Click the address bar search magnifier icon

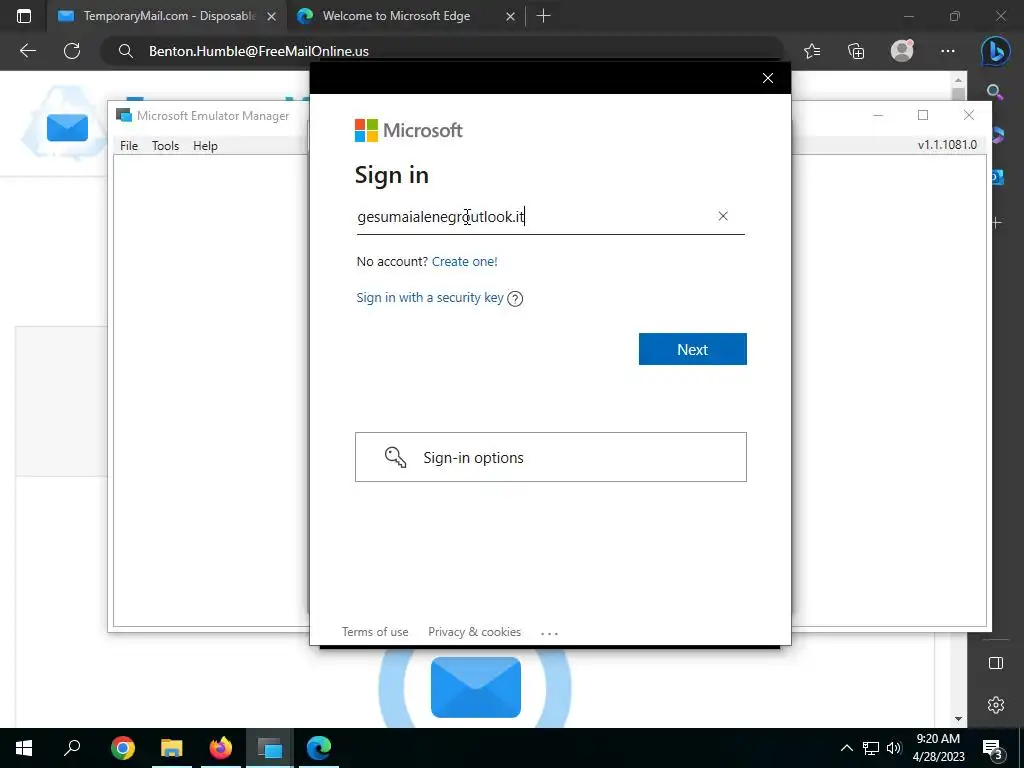click(x=125, y=51)
